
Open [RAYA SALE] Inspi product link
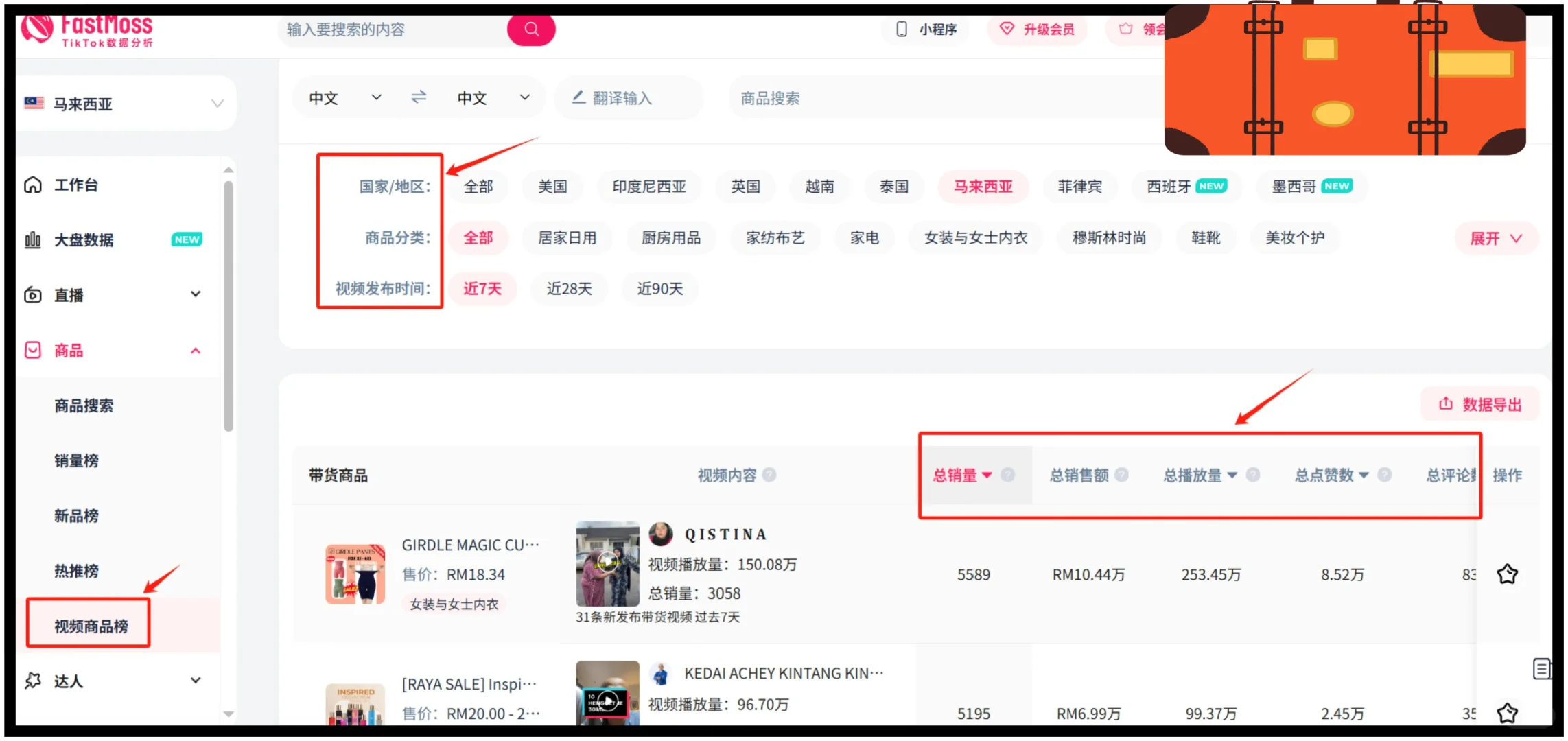[x=469, y=684]
